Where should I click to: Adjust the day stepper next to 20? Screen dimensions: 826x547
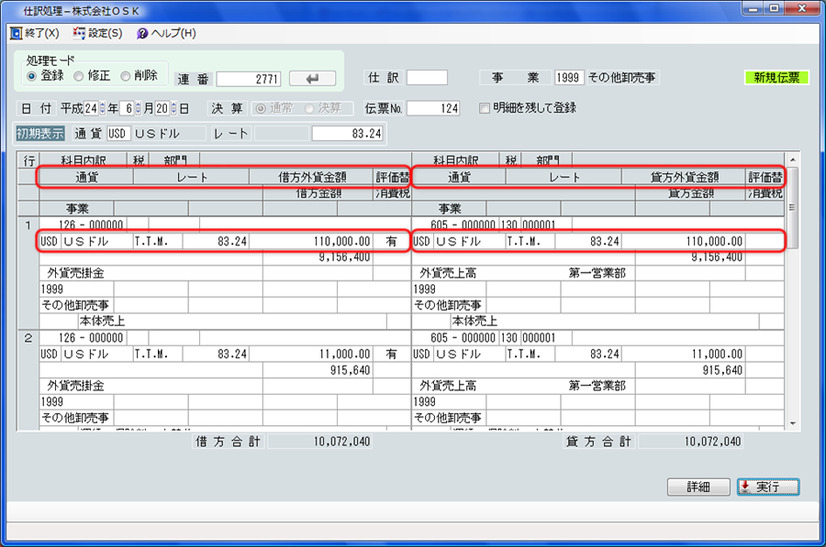[x=174, y=109]
